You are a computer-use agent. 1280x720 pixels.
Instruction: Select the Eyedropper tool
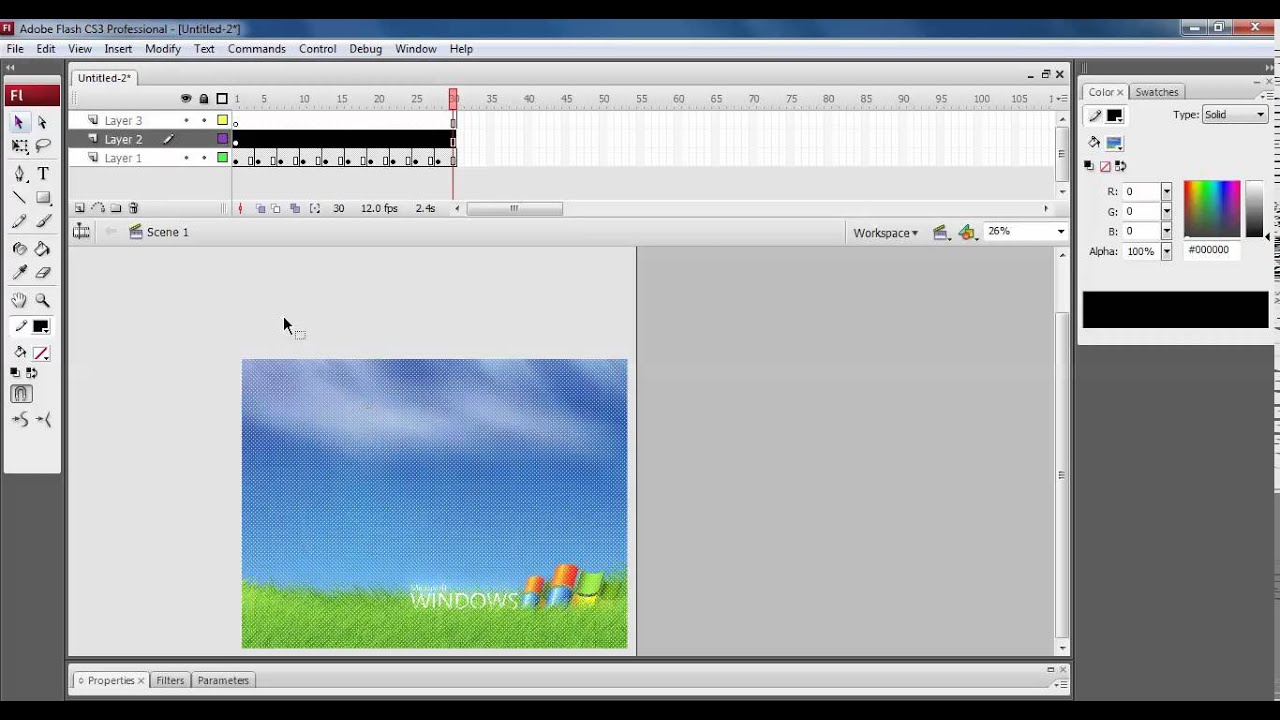(19, 273)
